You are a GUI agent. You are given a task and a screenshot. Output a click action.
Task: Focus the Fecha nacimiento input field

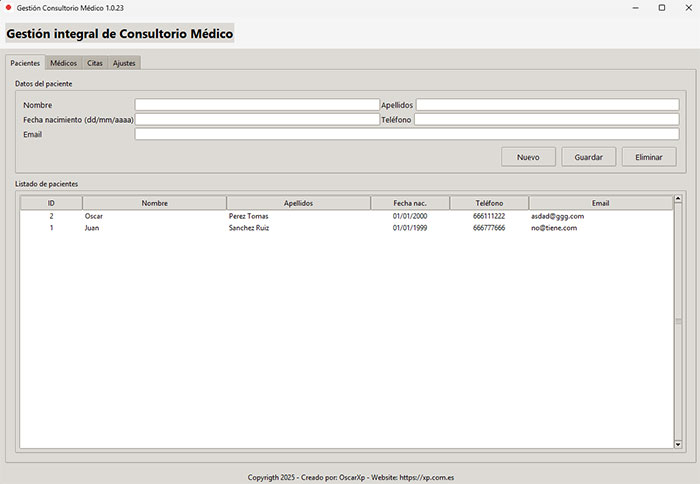coord(257,119)
